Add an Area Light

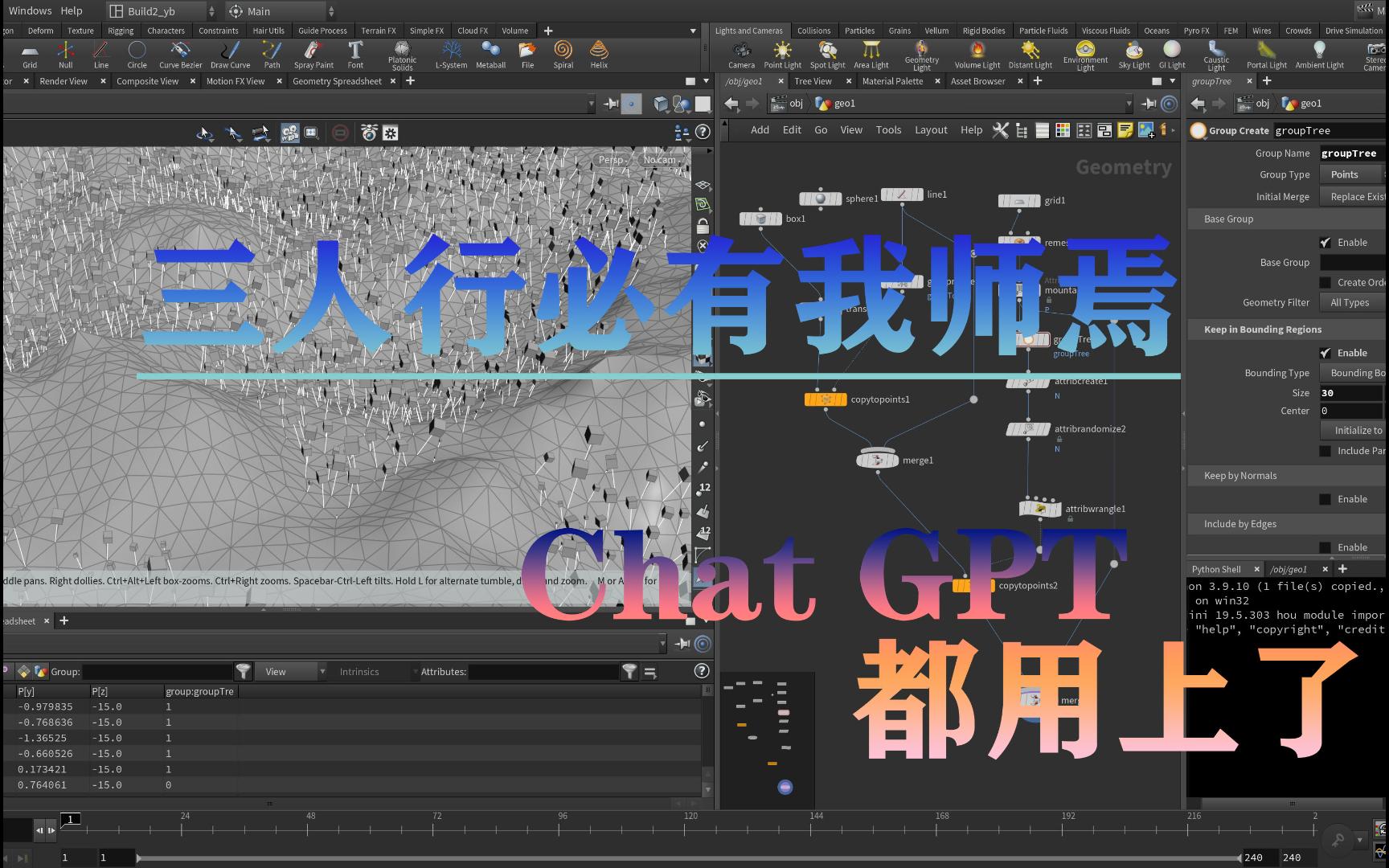871,55
